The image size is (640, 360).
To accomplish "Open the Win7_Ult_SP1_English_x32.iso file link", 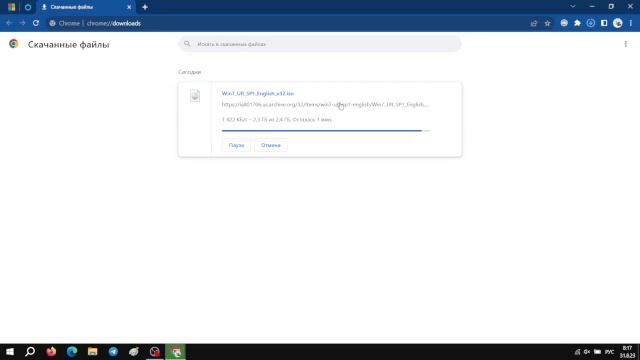I will (x=258, y=93).
